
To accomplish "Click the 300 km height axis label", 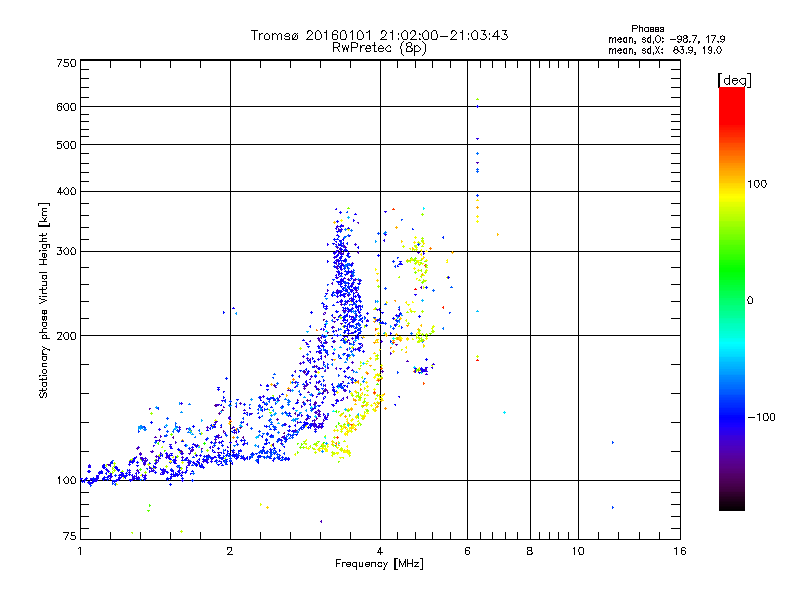I will (66, 252).
